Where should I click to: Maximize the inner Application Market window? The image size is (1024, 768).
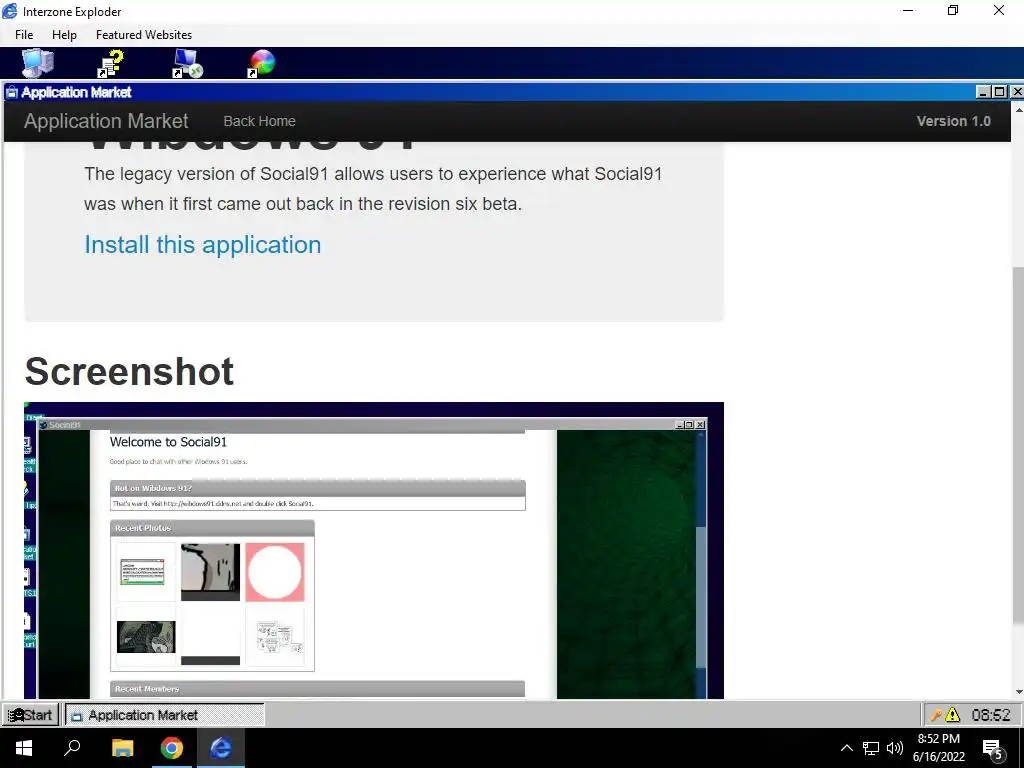click(x=999, y=92)
